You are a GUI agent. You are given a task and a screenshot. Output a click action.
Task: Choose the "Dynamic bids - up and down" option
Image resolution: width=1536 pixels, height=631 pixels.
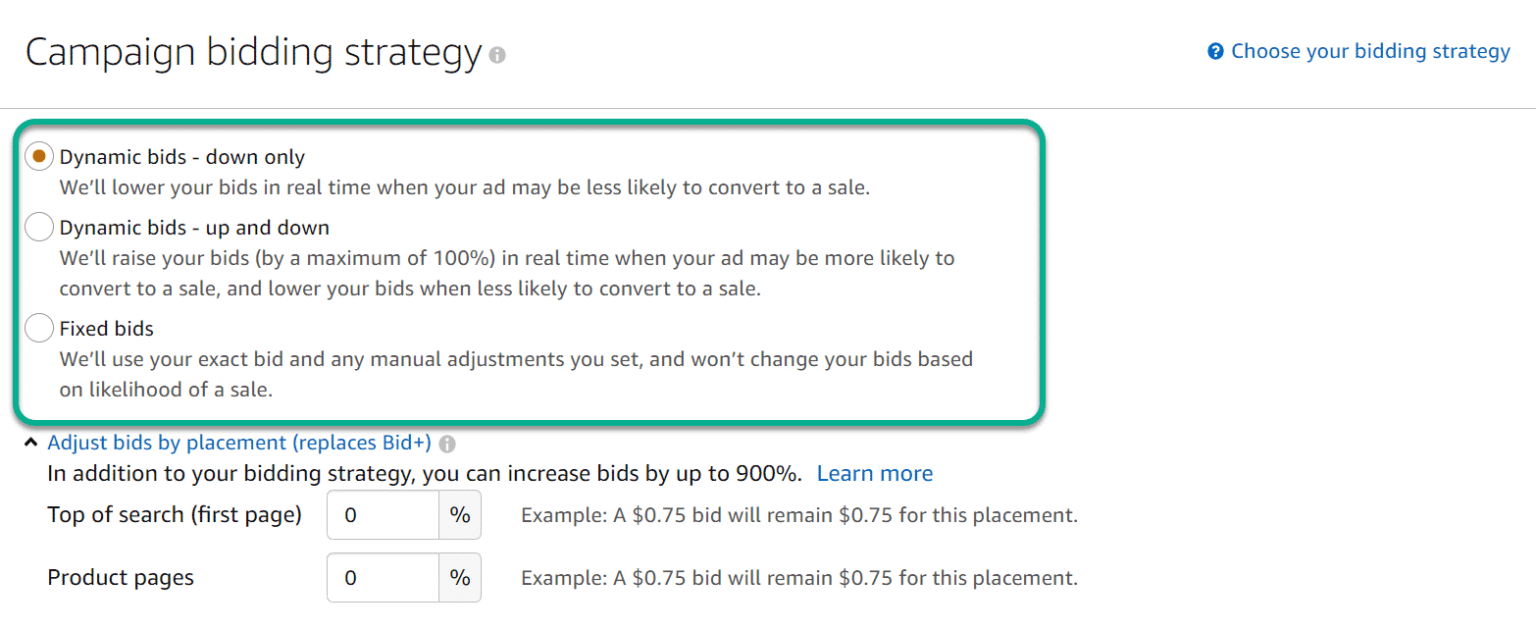coord(38,226)
